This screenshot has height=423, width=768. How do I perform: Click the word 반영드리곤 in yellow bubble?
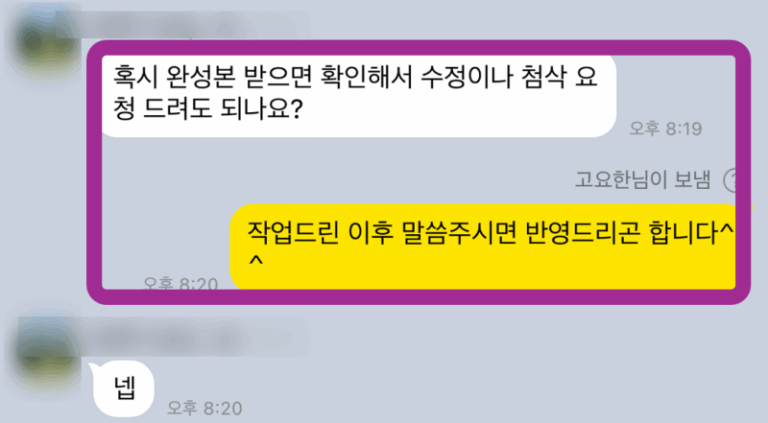(x=582, y=233)
